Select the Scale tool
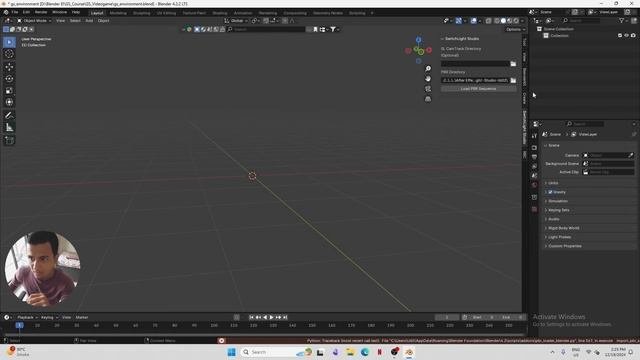 [9, 90]
